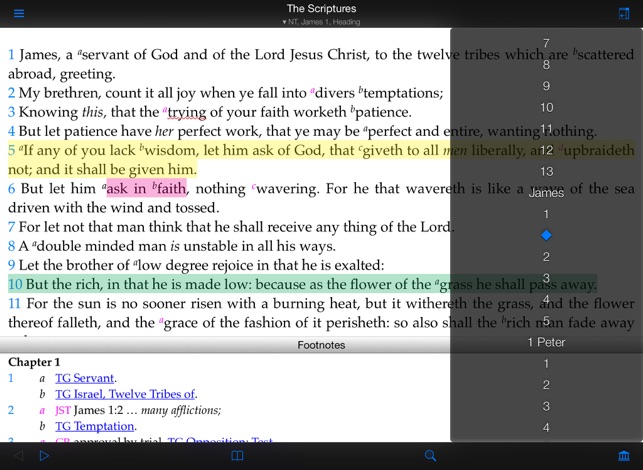Tap verse number 4 before 'But let patience'

(11, 131)
